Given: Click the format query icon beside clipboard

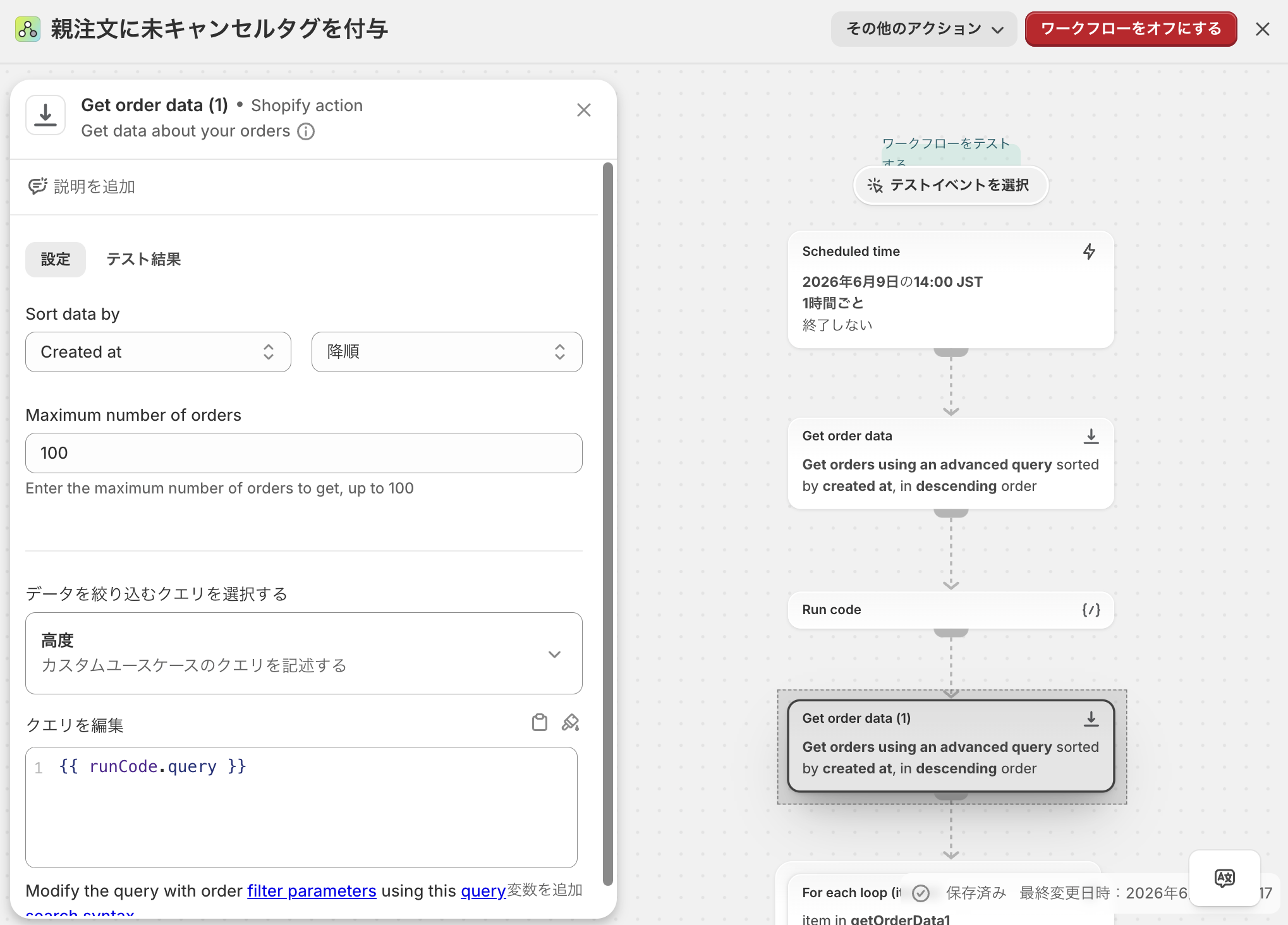Looking at the screenshot, I should (x=570, y=723).
